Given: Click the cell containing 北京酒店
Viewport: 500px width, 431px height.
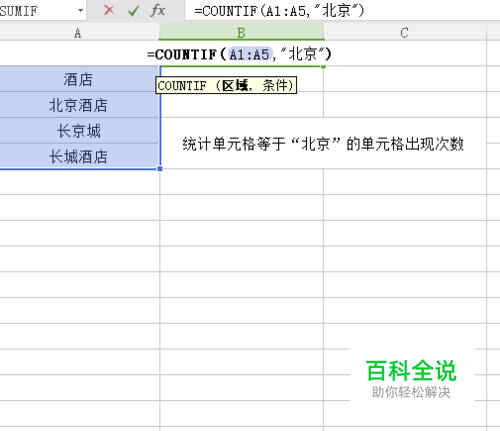Looking at the screenshot, I should pos(79,105).
